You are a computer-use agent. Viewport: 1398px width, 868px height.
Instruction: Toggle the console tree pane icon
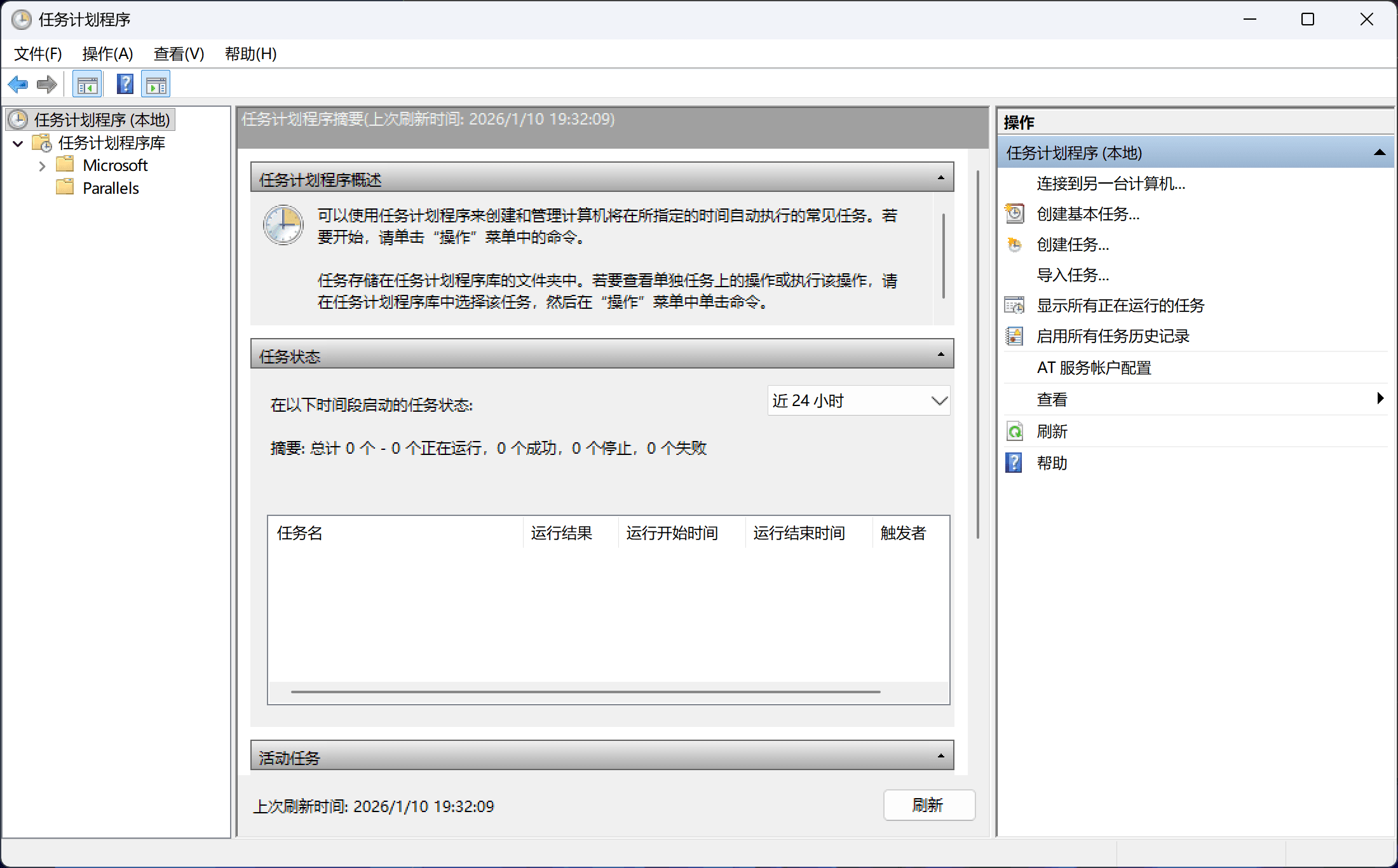[x=87, y=85]
